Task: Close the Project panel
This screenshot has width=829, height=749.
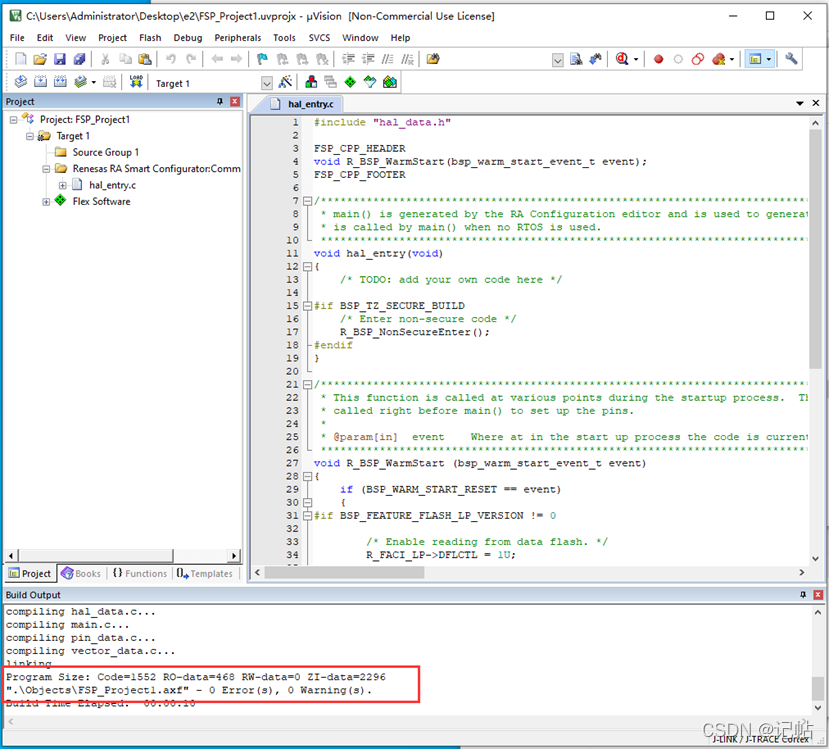Action: (235, 101)
